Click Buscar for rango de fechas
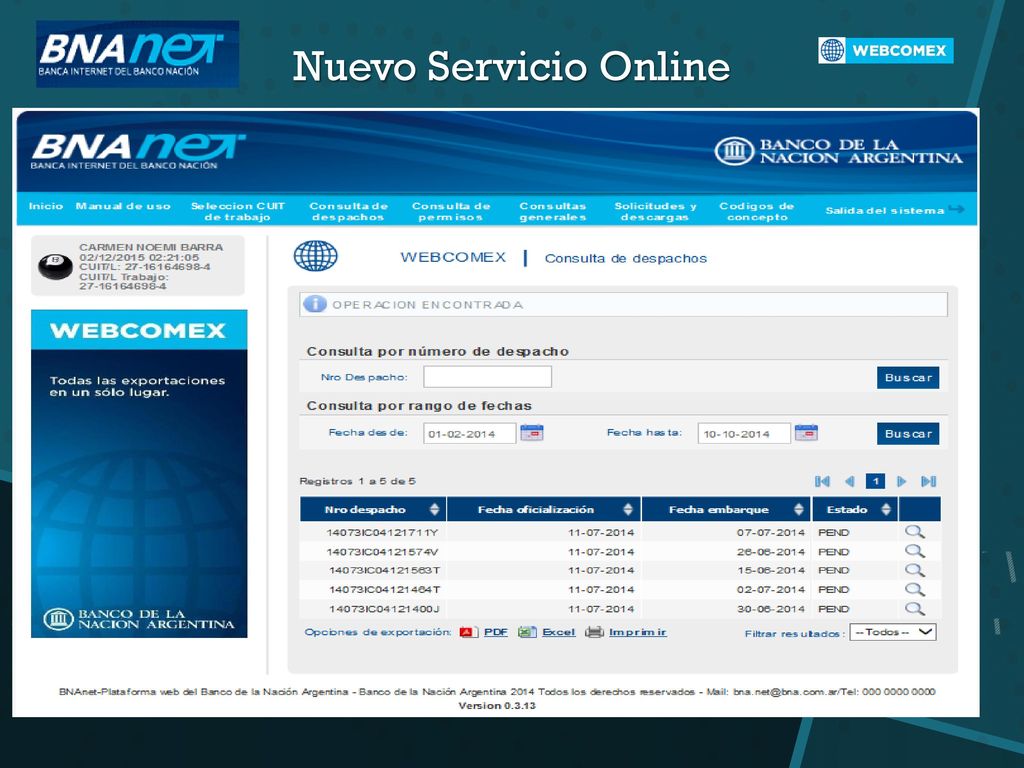This screenshot has height=768, width=1024. [x=908, y=434]
